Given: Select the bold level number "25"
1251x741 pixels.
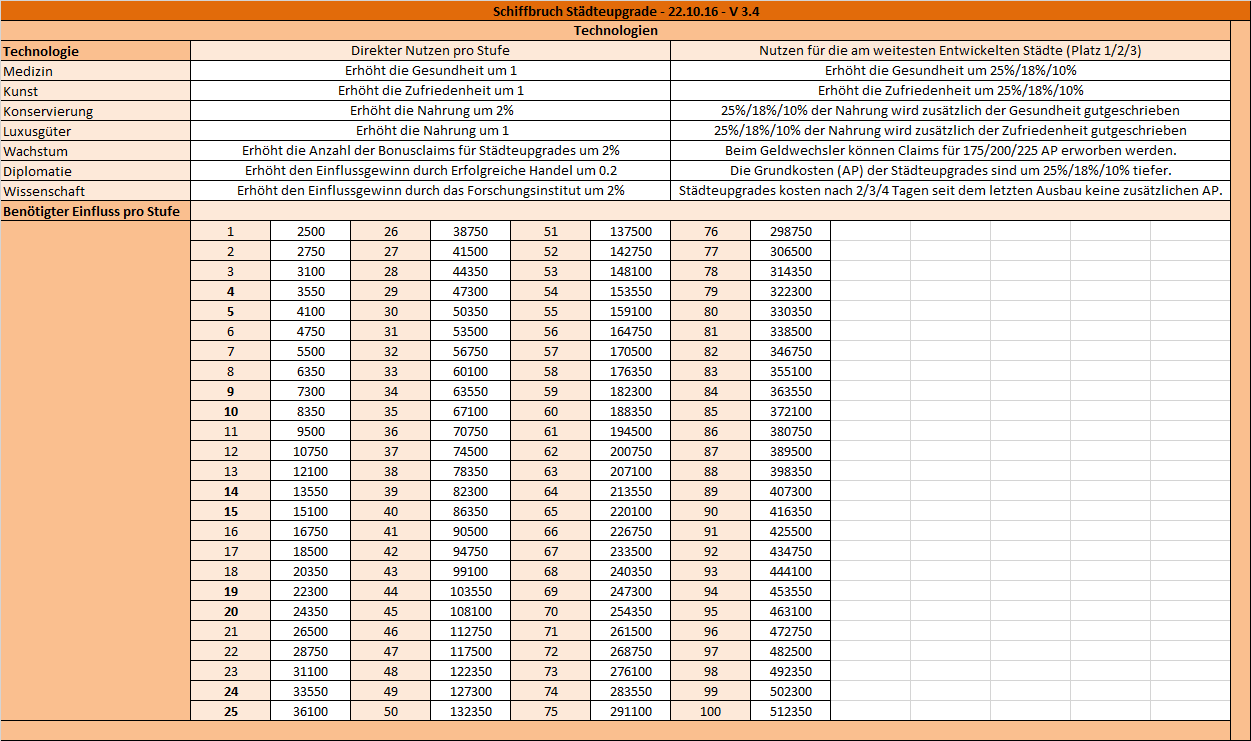Looking at the screenshot, I should click(x=230, y=711).
